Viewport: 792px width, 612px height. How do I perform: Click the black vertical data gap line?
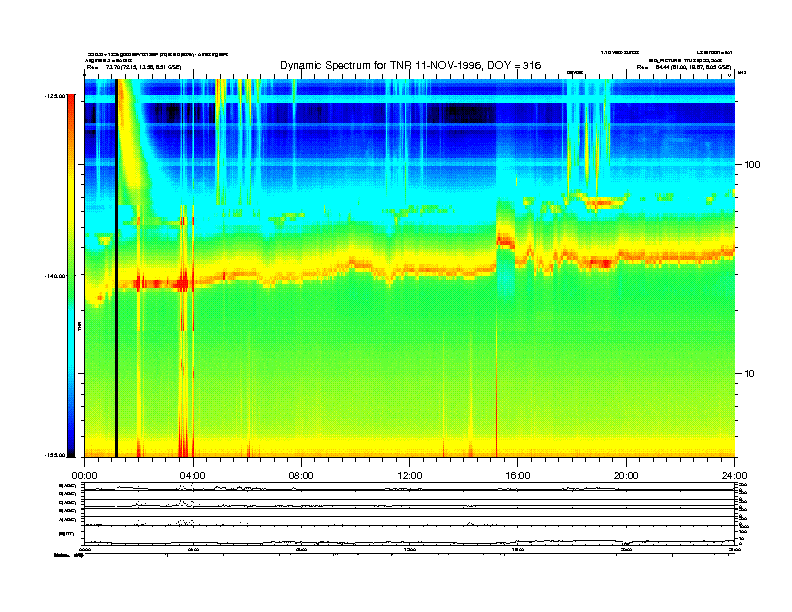click(x=116, y=268)
